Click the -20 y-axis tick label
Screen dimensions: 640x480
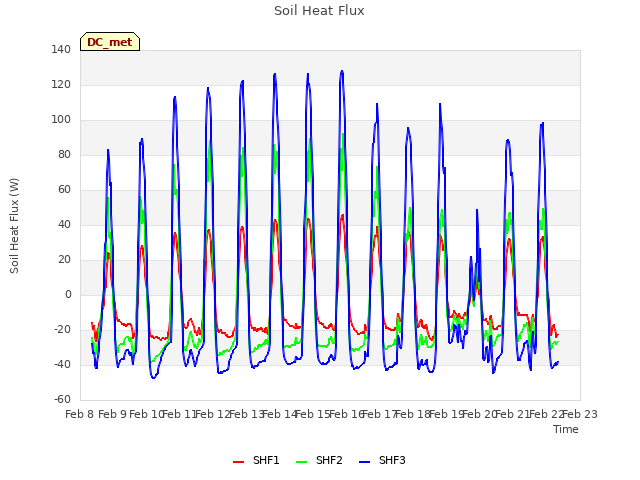pyautogui.click(x=62, y=329)
